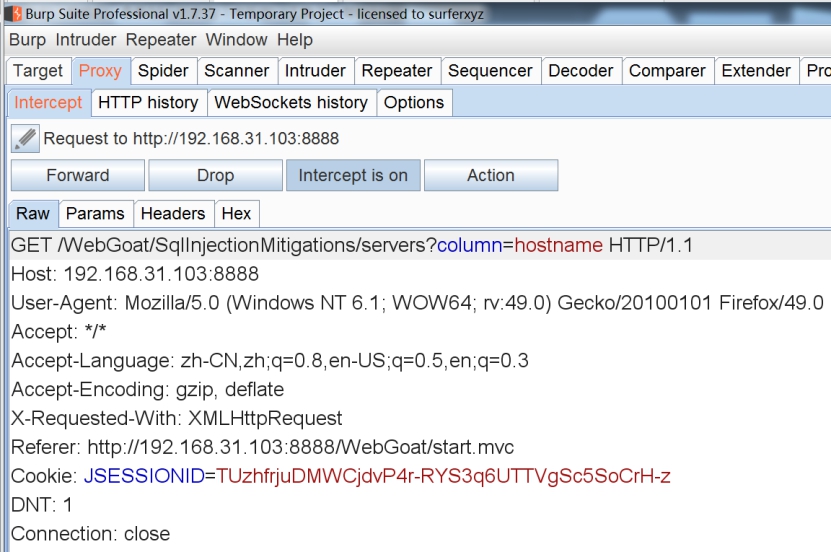Switch to the Comparer tab
Viewport: 831px width, 552px height.
pyautogui.click(x=667, y=71)
